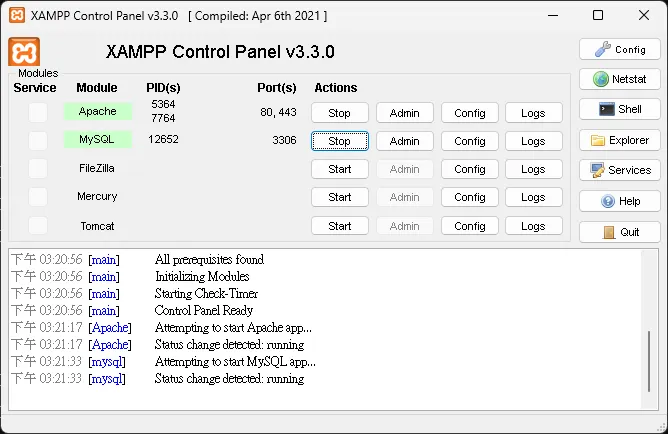Toggle the FileZilla service checkbox
Viewport: 668px width, 434px height.
click(x=38, y=169)
